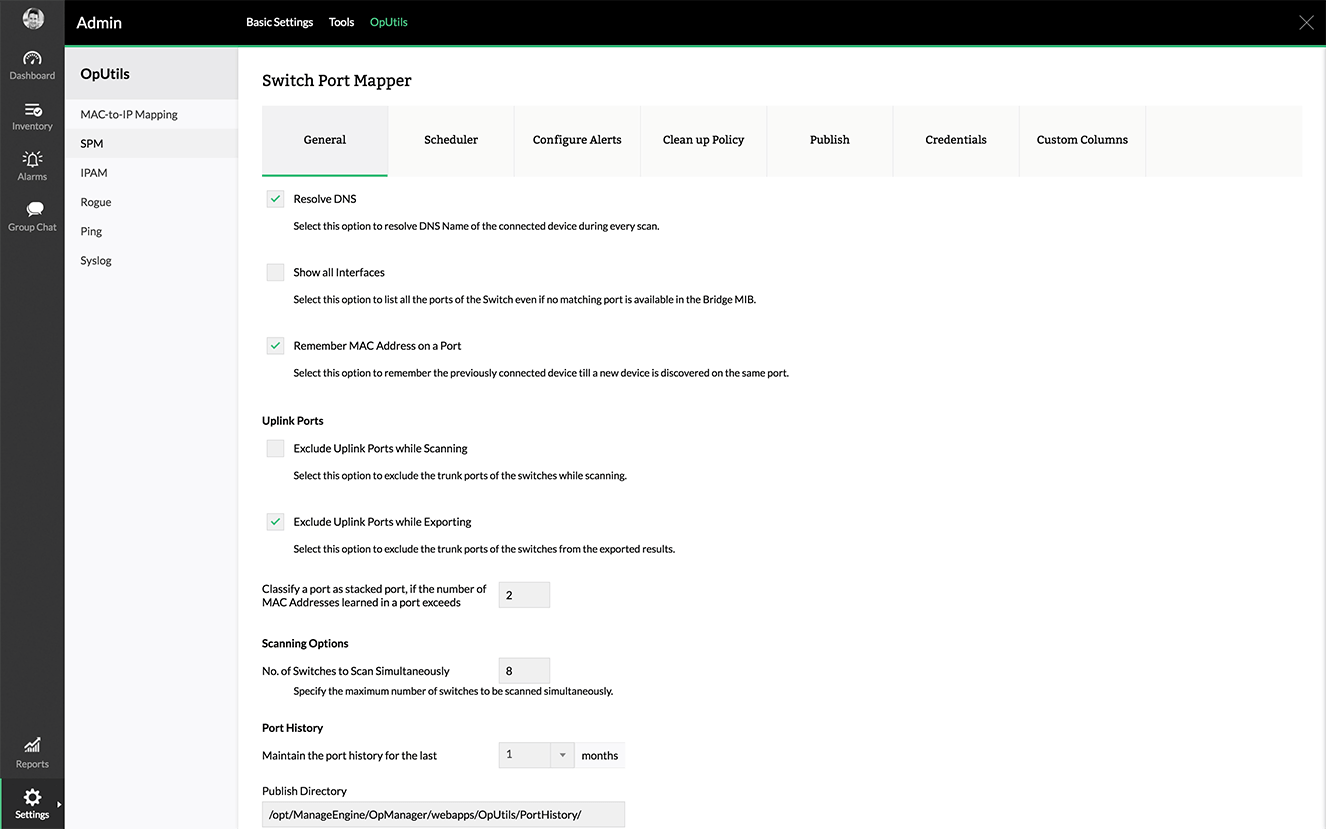This screenshot has width=1326, height=829.
Task: Enable Exclude Uplink Ports while Scanning
Action: (x=275, y=449)
